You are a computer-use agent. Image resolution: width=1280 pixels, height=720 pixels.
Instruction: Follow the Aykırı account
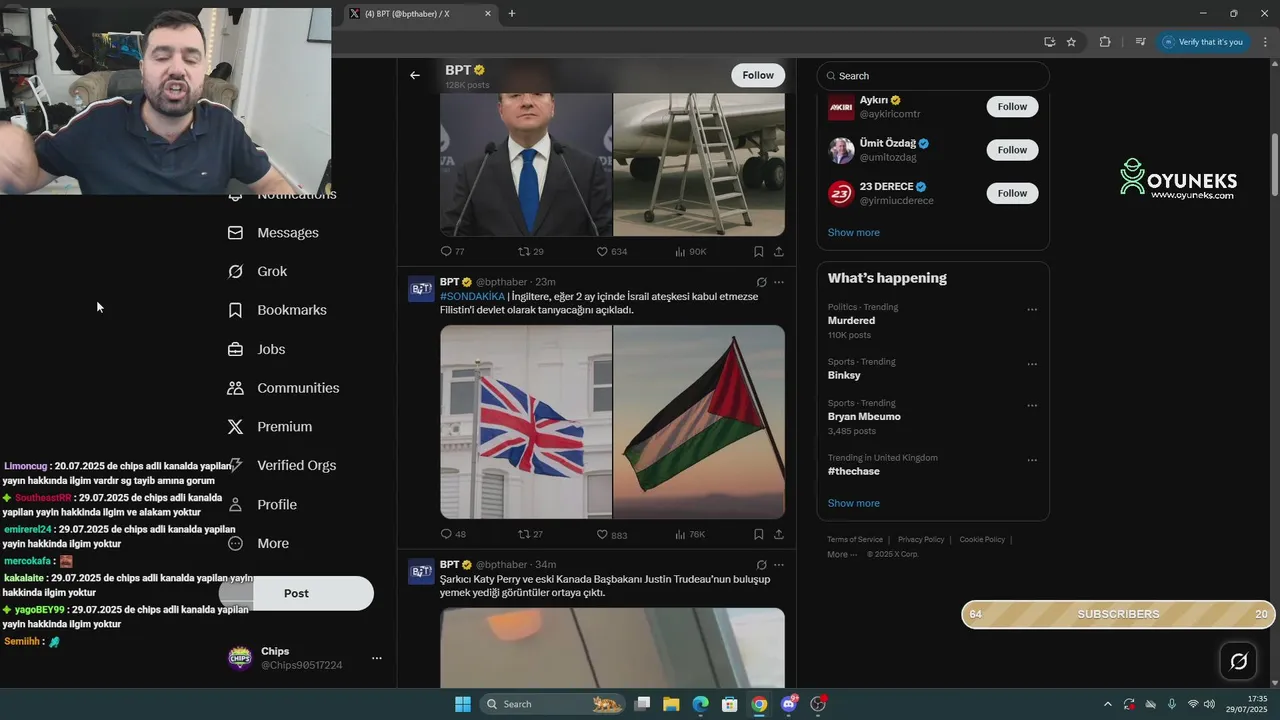pyautogui.click(x=1012, y=107)
